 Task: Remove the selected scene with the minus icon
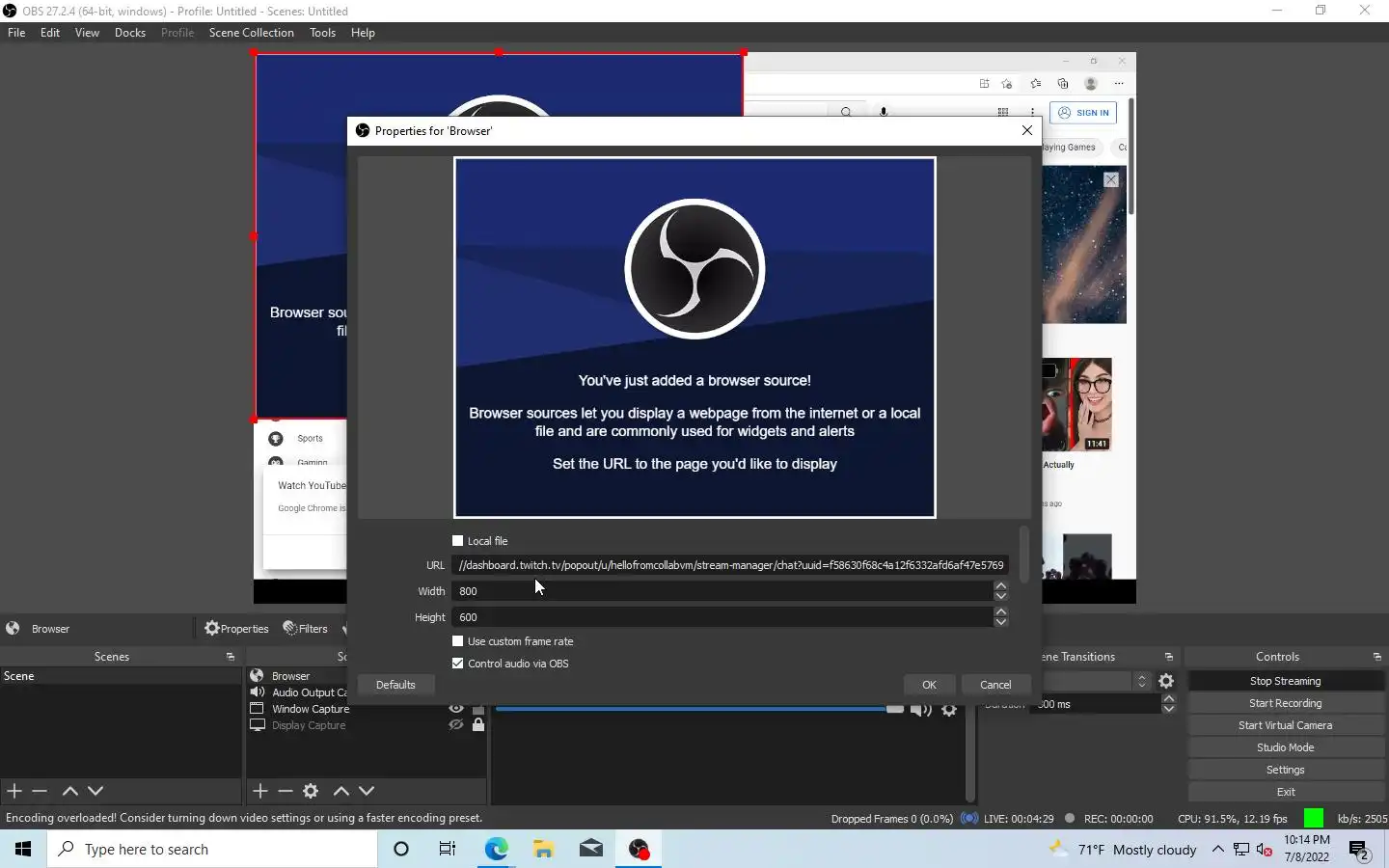(x=40, y=791)
